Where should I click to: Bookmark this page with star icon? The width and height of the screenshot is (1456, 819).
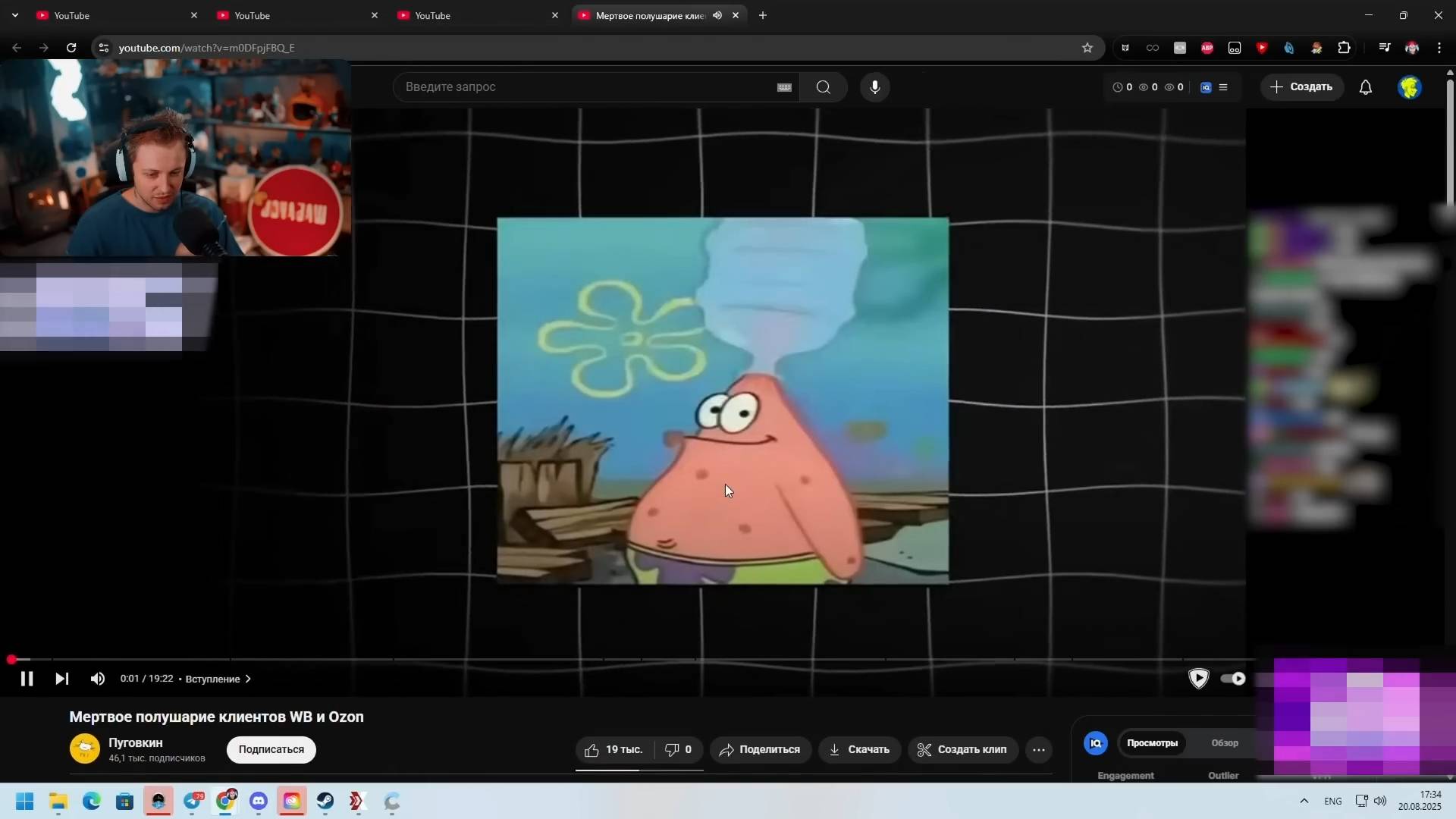(x=1087, y=48)
